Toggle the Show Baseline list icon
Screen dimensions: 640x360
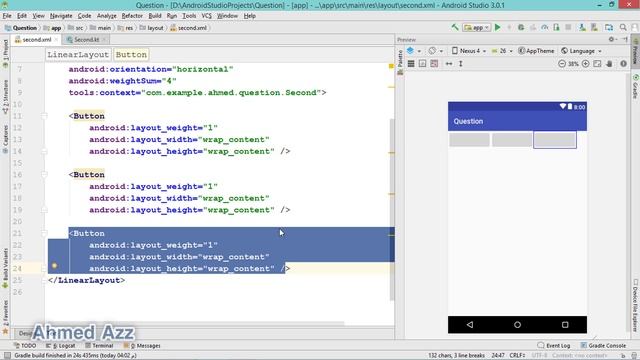coord(411,64)
